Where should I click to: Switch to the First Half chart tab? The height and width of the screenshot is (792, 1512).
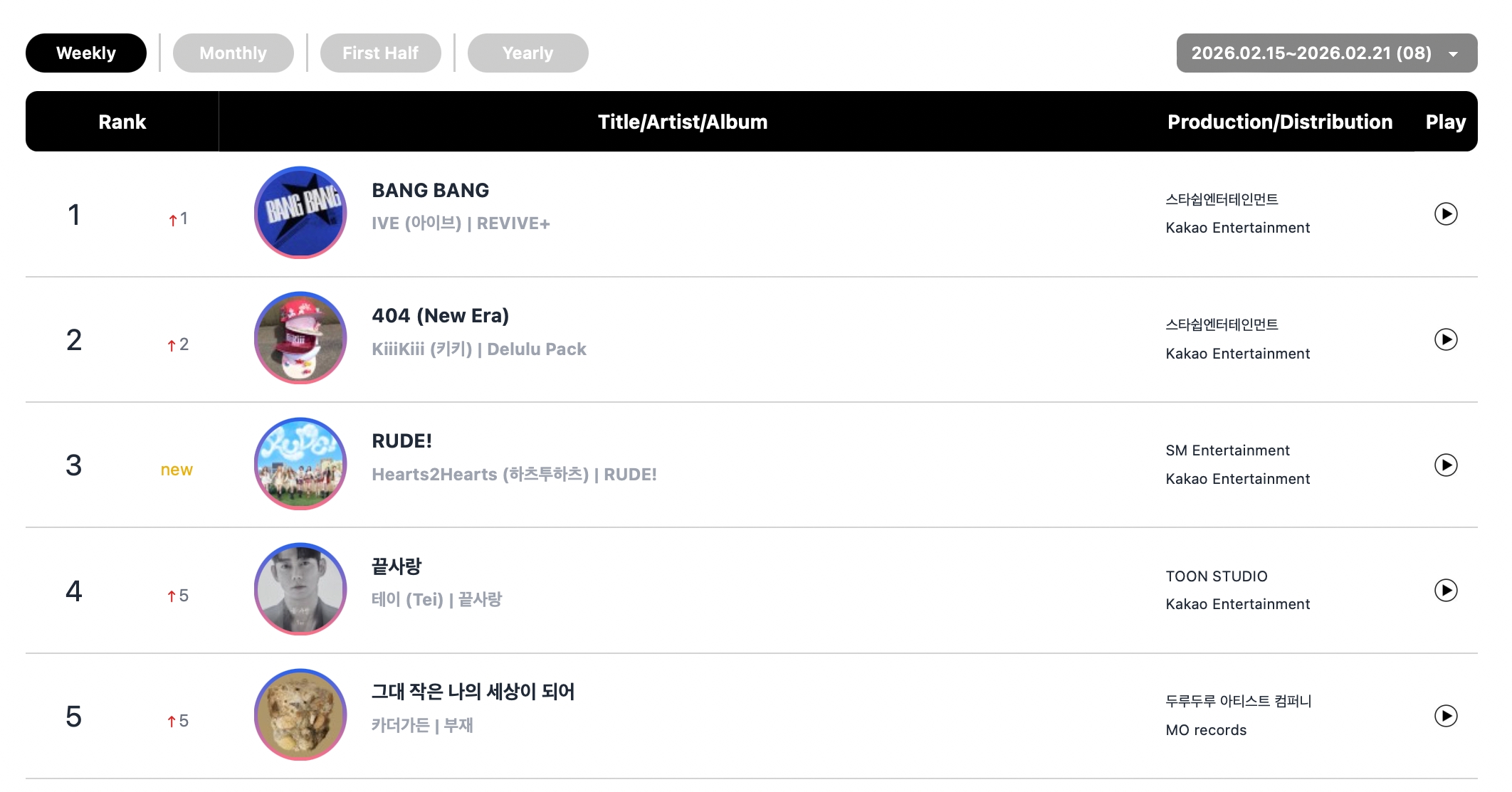(x=380, y=53)
